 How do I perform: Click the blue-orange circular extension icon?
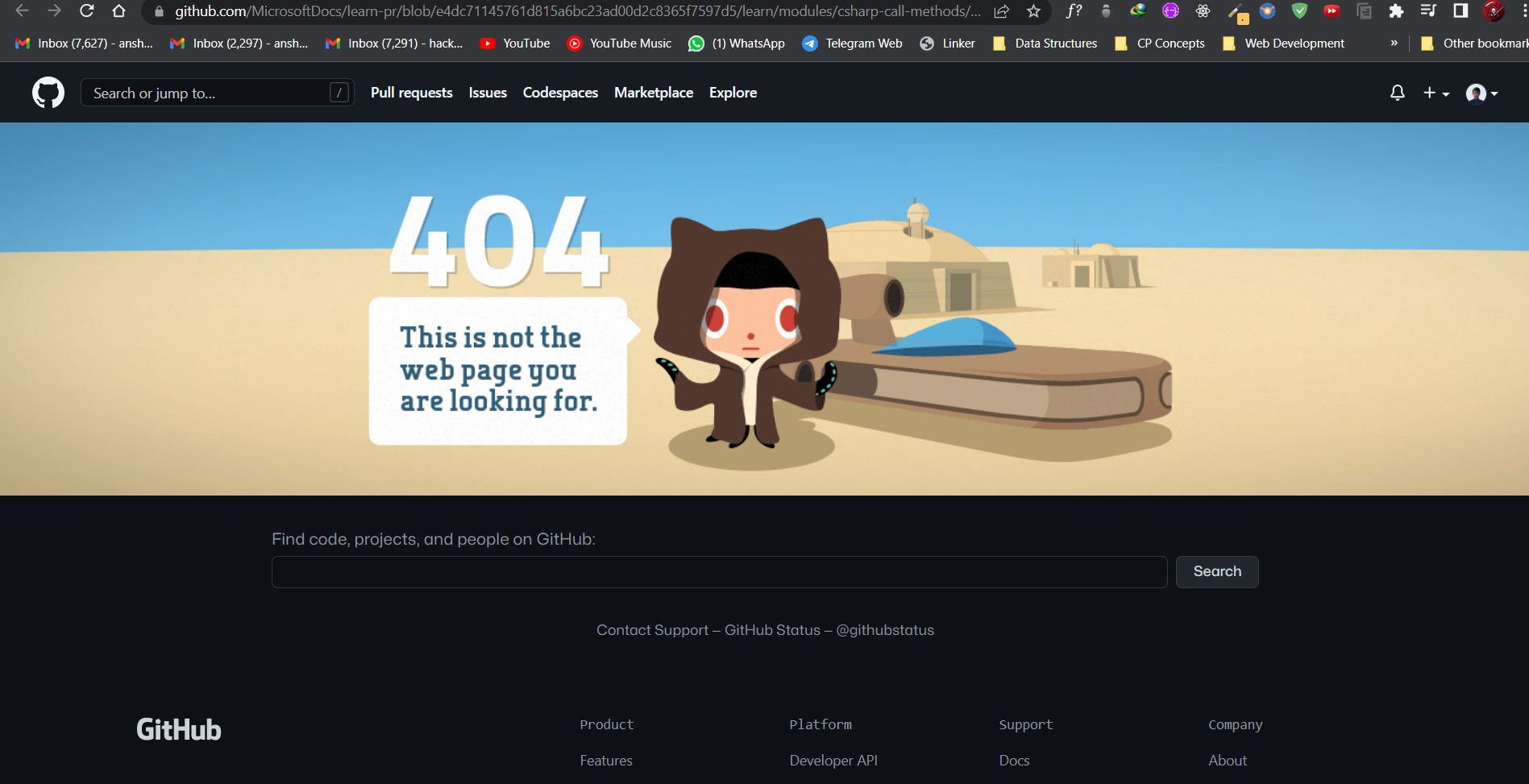[1267, 11]
